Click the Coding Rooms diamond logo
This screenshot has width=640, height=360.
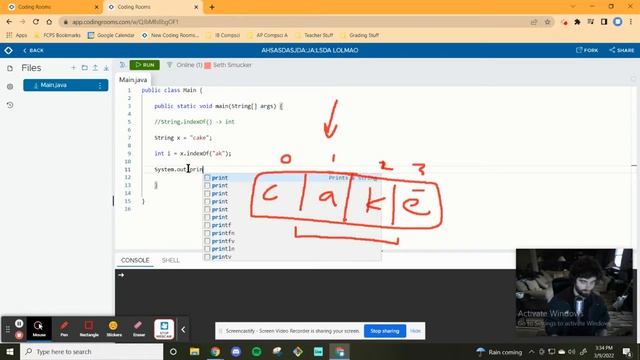(8, 50)
